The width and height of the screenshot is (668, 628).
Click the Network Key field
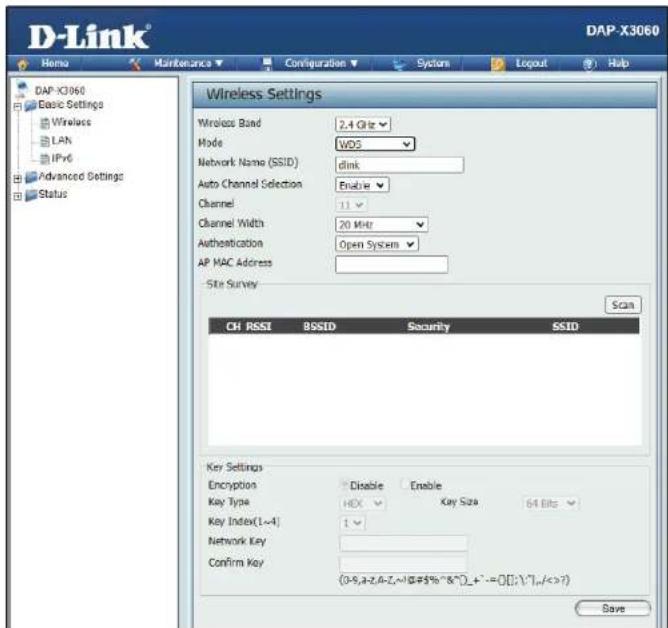403,543
